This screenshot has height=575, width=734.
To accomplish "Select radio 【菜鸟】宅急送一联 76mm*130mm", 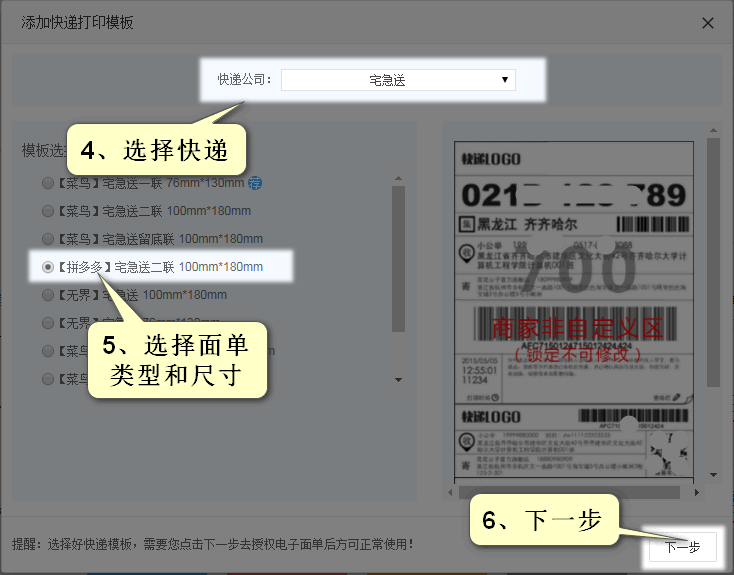I will (x=48, y=183).
